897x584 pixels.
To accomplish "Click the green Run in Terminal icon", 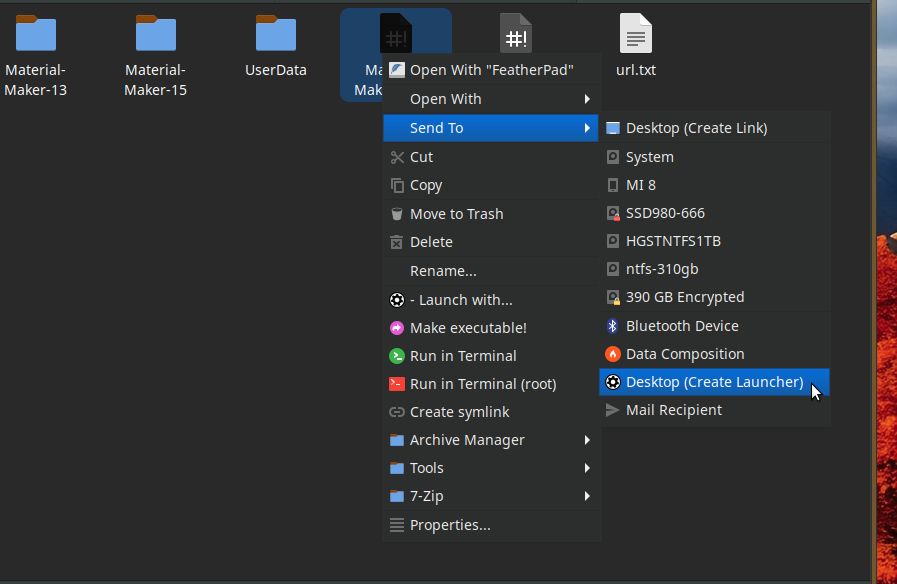I will point(397,356).
